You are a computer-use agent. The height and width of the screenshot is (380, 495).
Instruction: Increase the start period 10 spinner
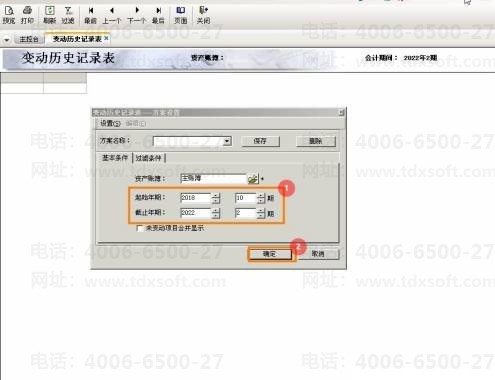click(x=261, y=196)
